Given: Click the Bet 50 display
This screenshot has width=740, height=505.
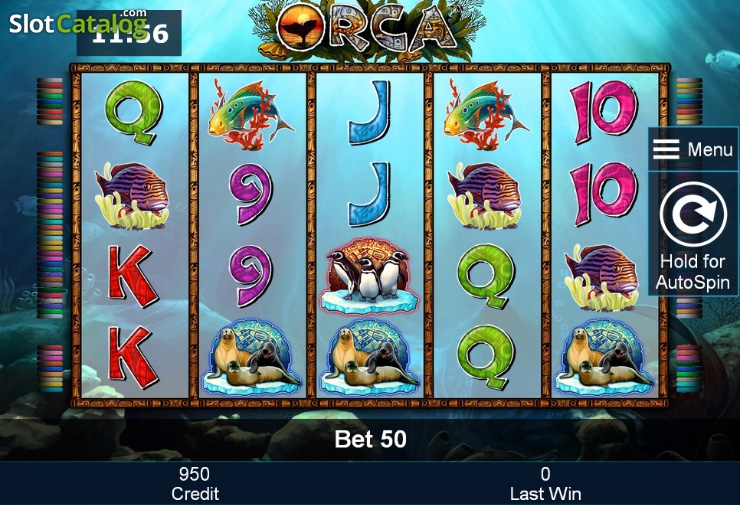Looking at the screenshot, I should (x=370, y=439).
